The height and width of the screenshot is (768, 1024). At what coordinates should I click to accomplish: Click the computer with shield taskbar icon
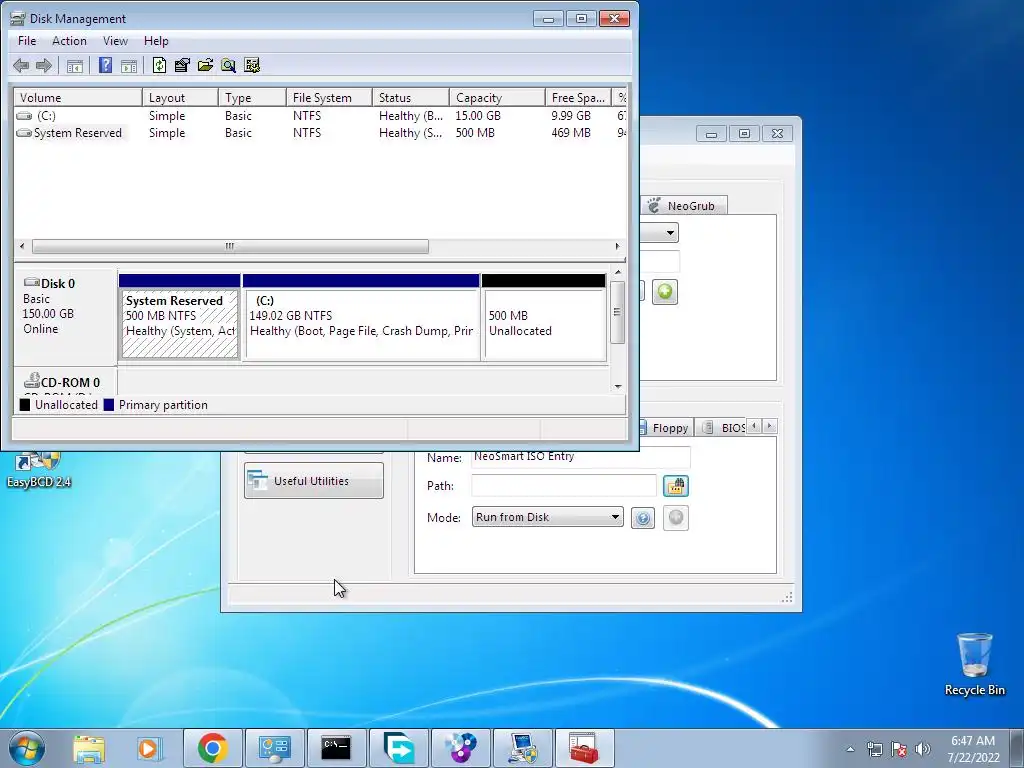[522, 748]
